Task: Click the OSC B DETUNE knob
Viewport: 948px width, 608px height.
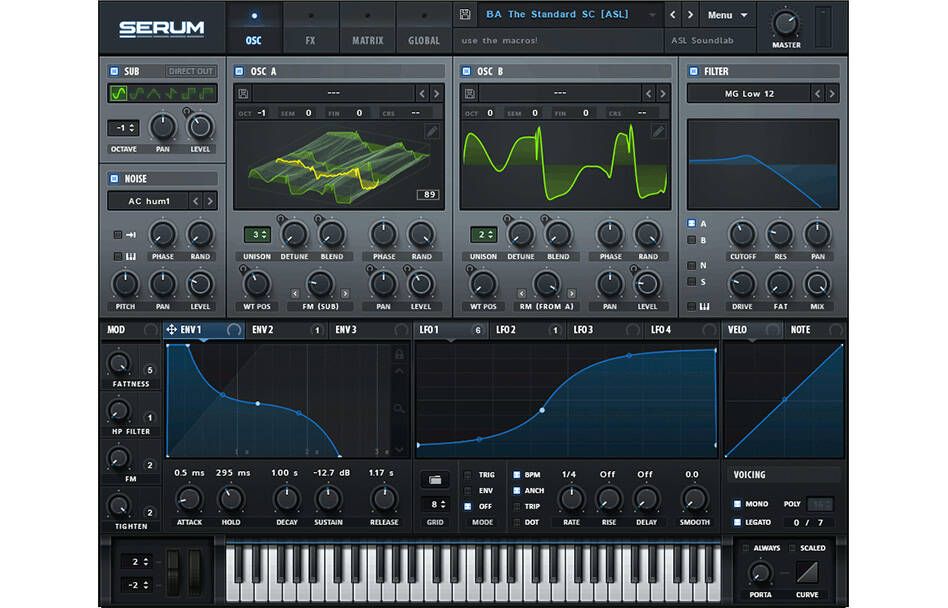Action: (520, 234)
